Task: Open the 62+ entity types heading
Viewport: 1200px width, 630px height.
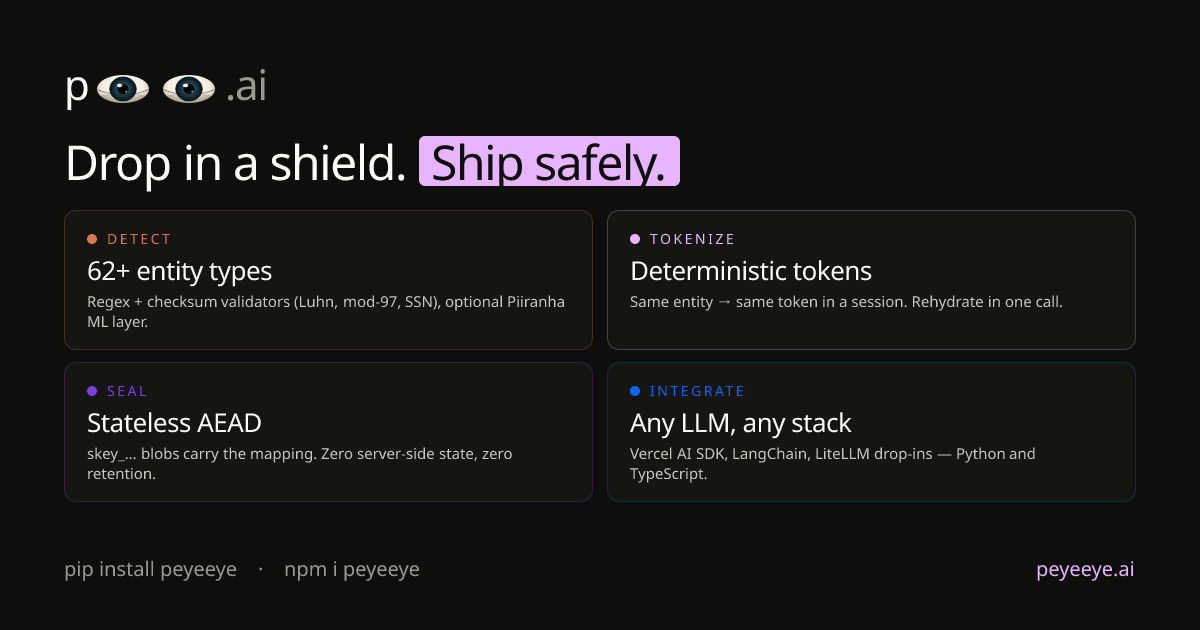Action: click(180, 271)
